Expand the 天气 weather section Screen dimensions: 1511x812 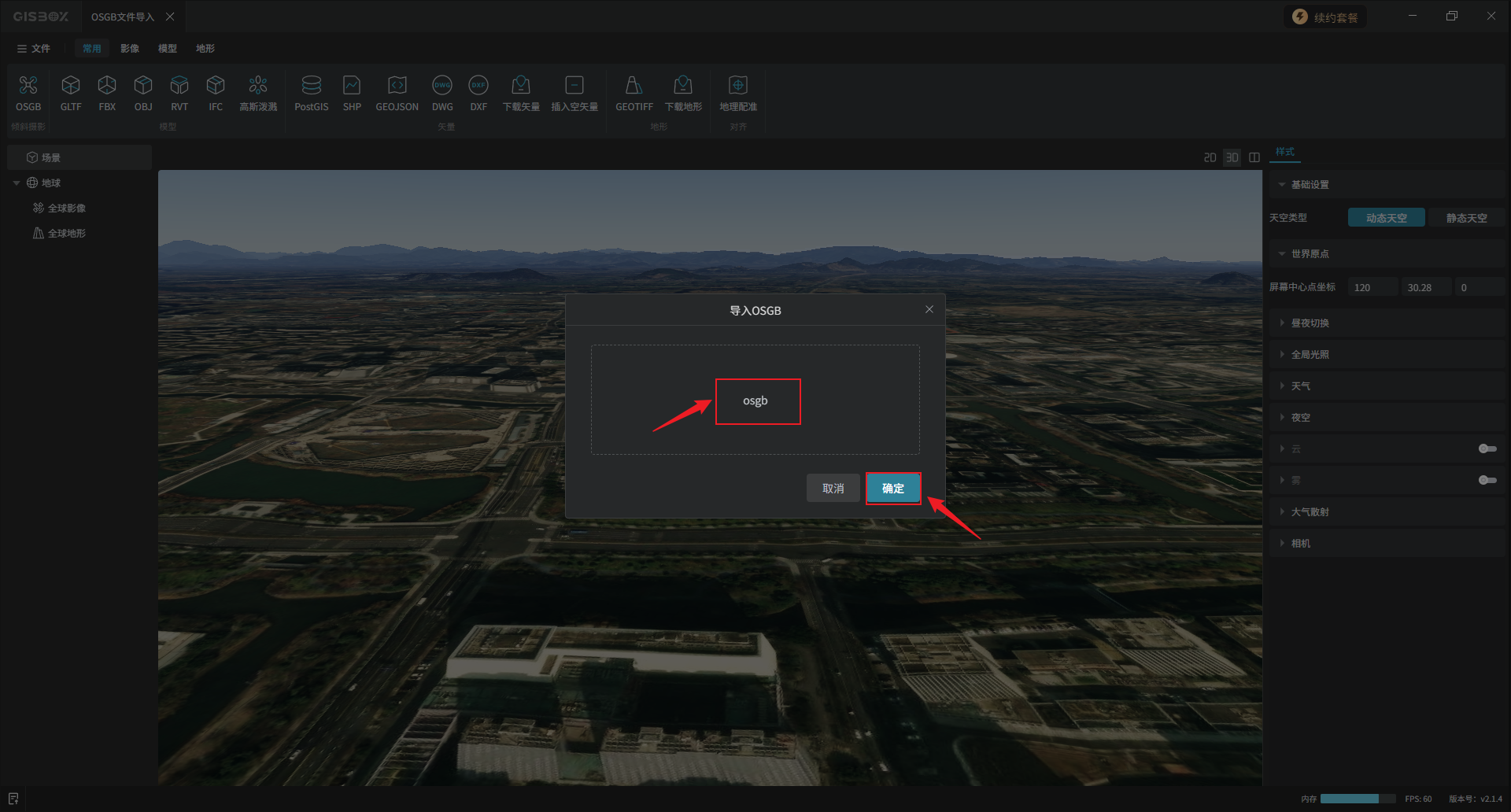click(1300, 386)
